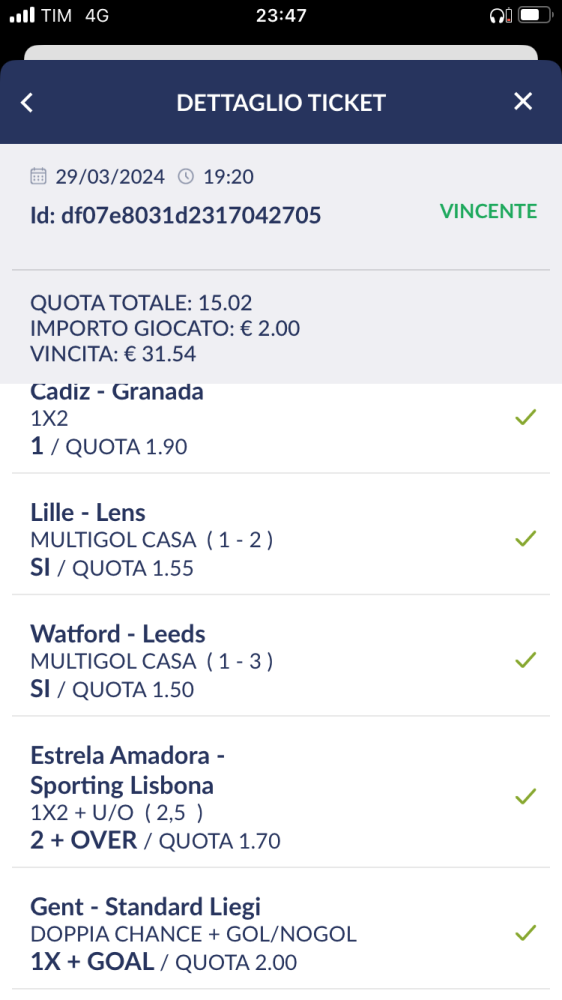The height and width of the screenshot is (1000, 562).
Task: Tap the checkmark for Gent - Standard Liegi
Action: 526,933
